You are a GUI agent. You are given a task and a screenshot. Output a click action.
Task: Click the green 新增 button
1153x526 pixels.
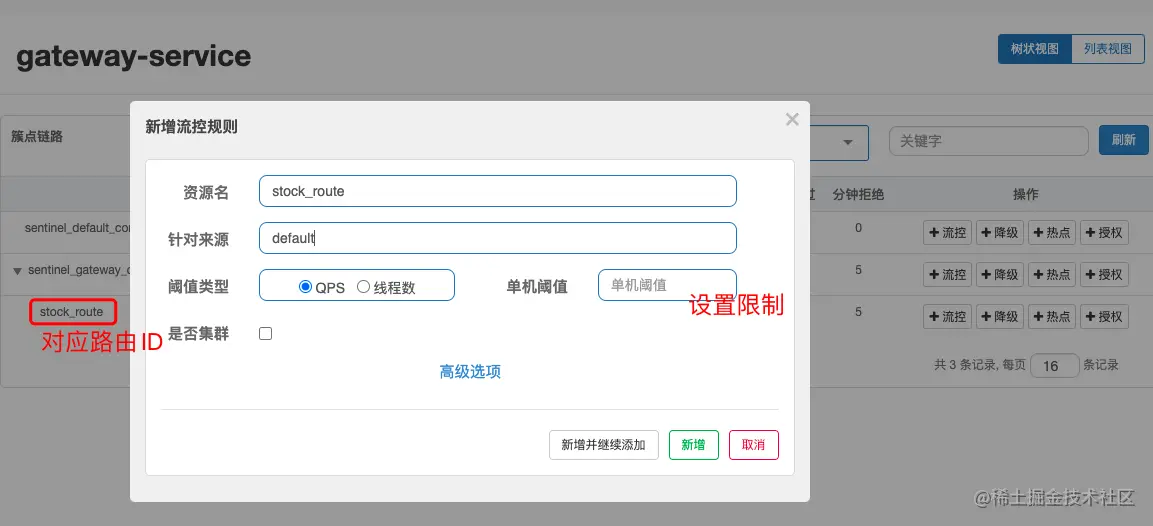pos(693,445)
